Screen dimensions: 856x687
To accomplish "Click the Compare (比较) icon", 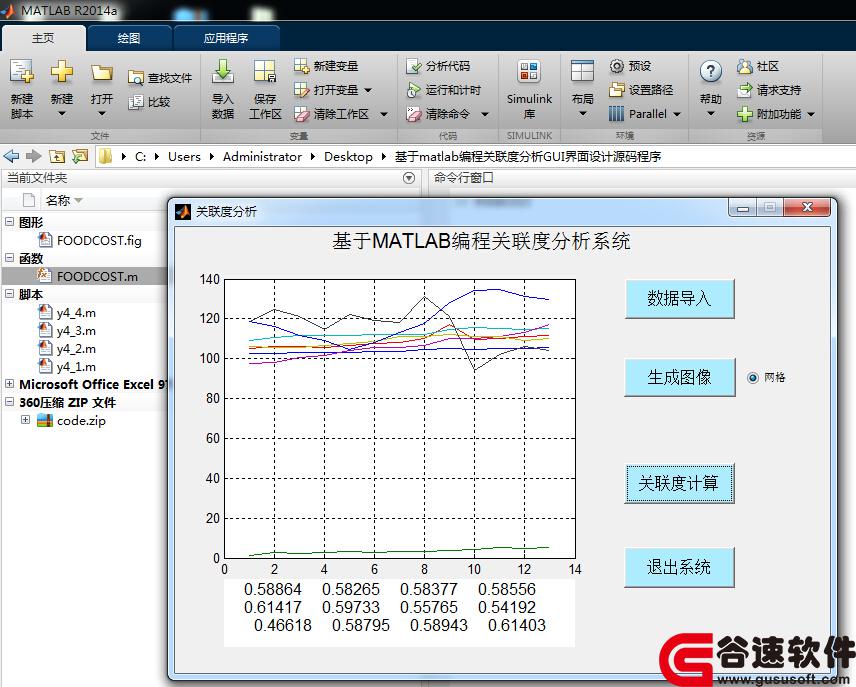I will tap(135, 102).
